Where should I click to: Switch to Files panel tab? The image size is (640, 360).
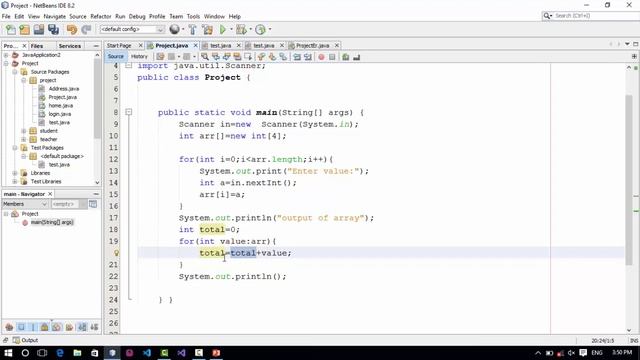pyautogui.click(x=37, y=46)
